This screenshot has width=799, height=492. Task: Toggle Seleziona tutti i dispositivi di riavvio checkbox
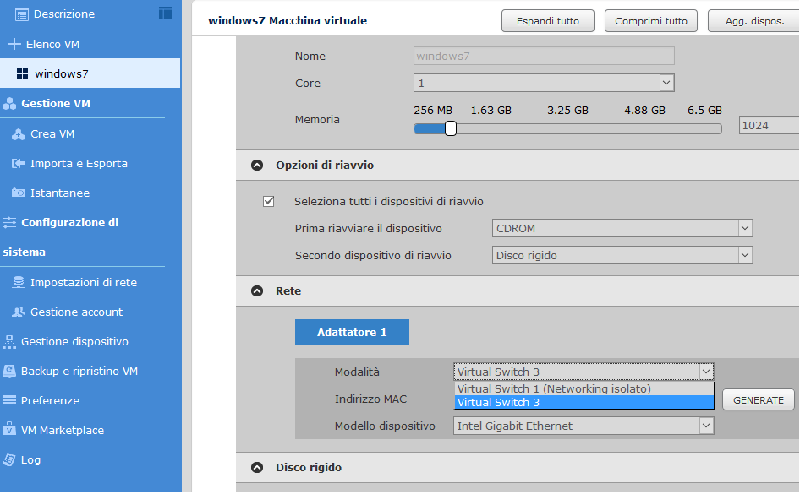coord(268,201)
